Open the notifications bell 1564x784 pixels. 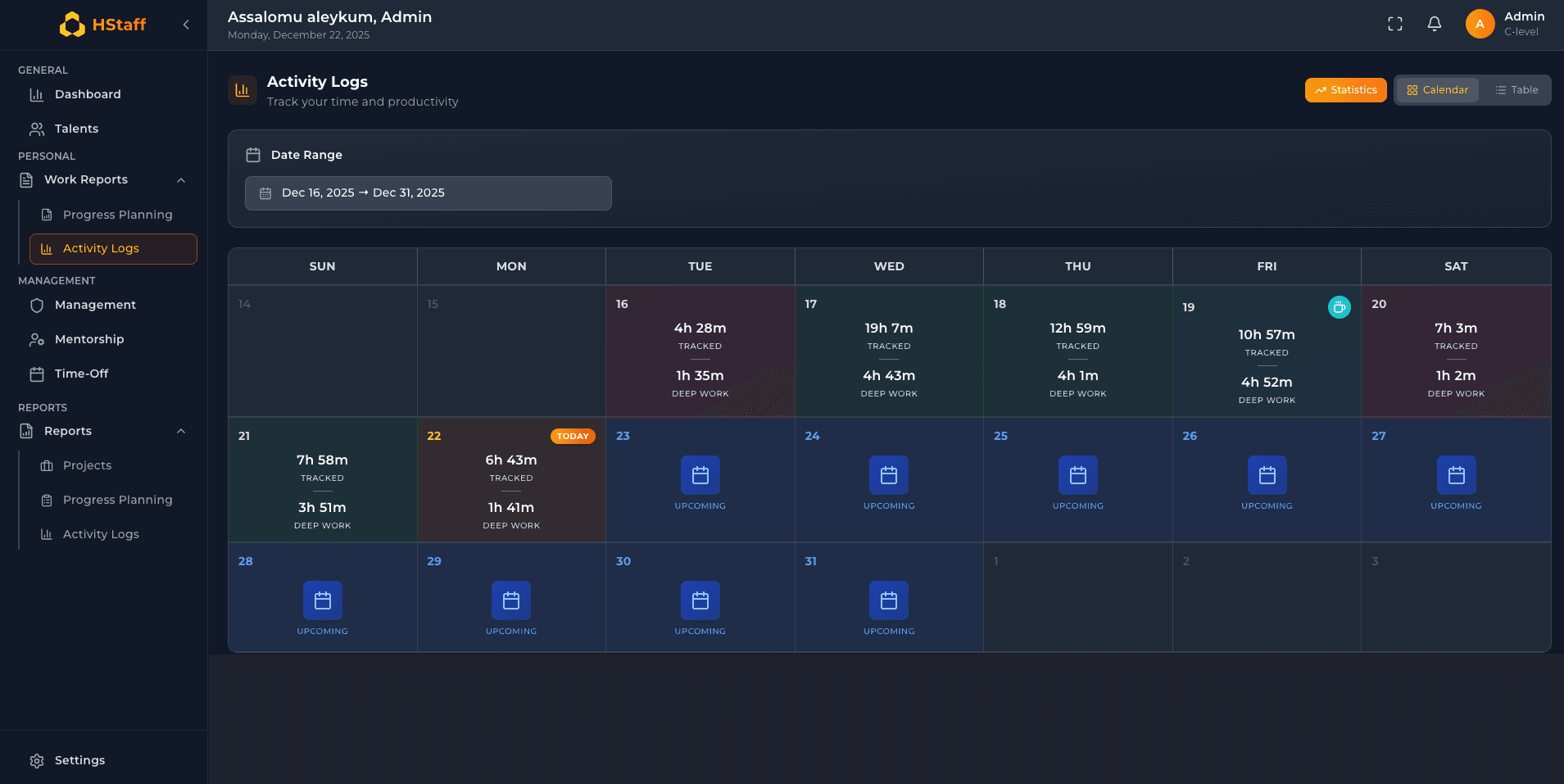coord(1434,24)
